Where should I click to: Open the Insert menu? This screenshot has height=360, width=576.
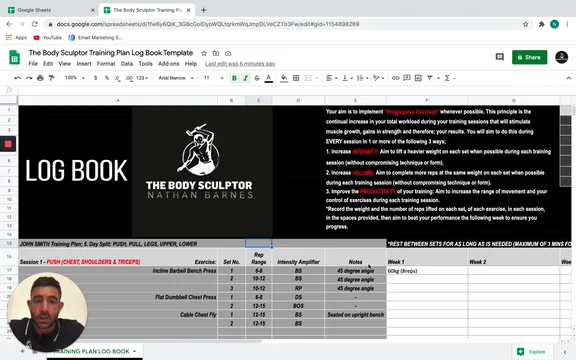84,64
